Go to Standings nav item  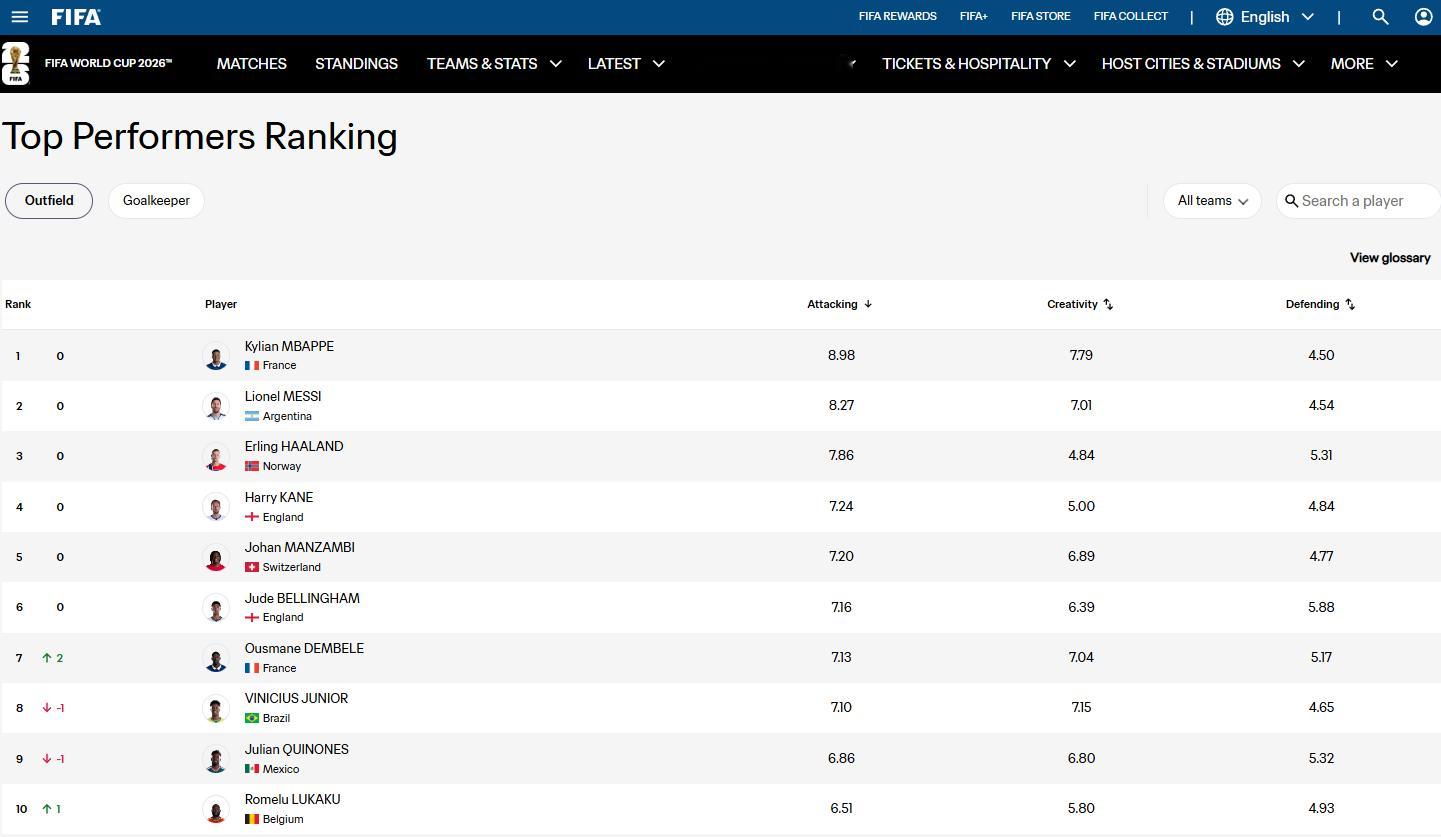(x=356, y=64)
